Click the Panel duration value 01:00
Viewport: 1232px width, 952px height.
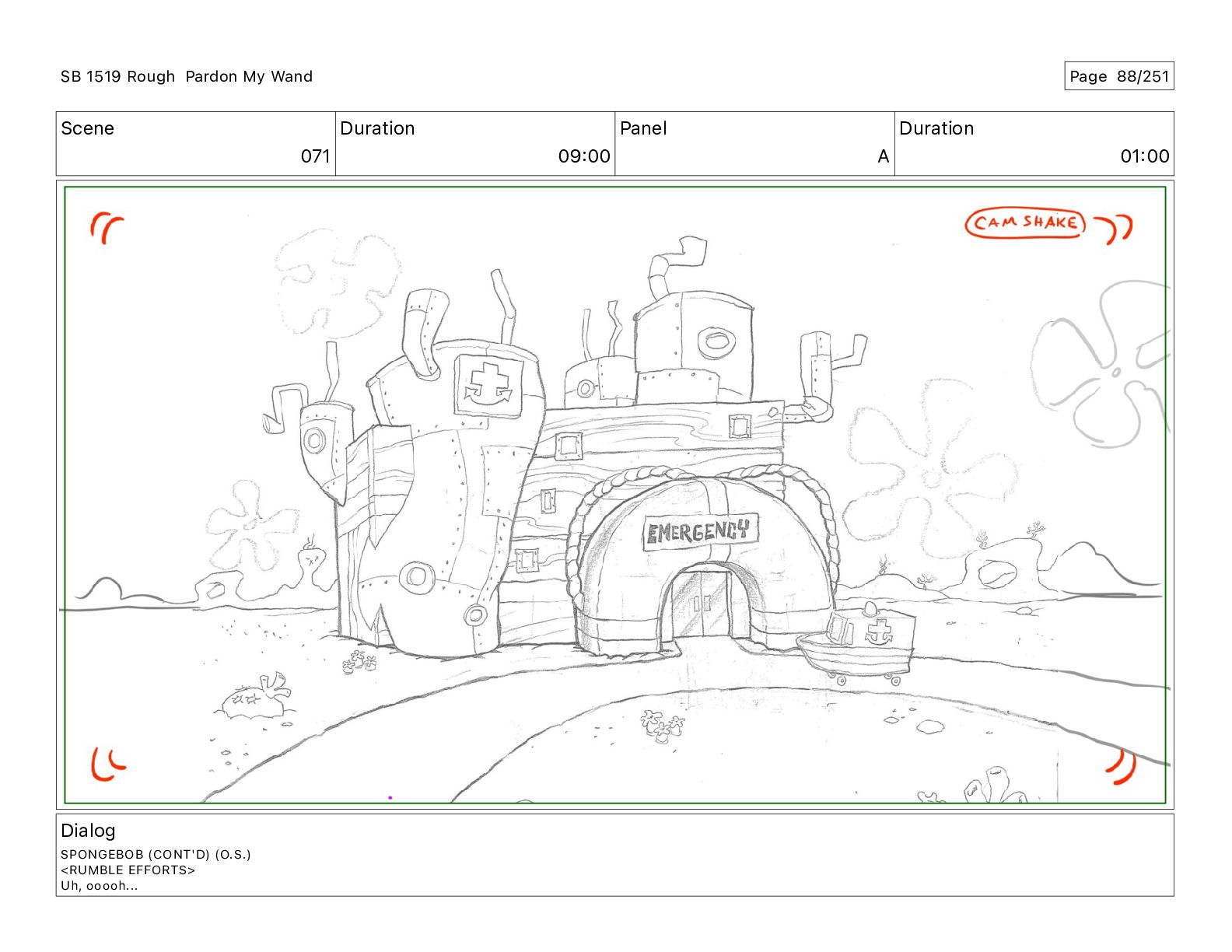pyautogui.click(x=1144, y=156)
